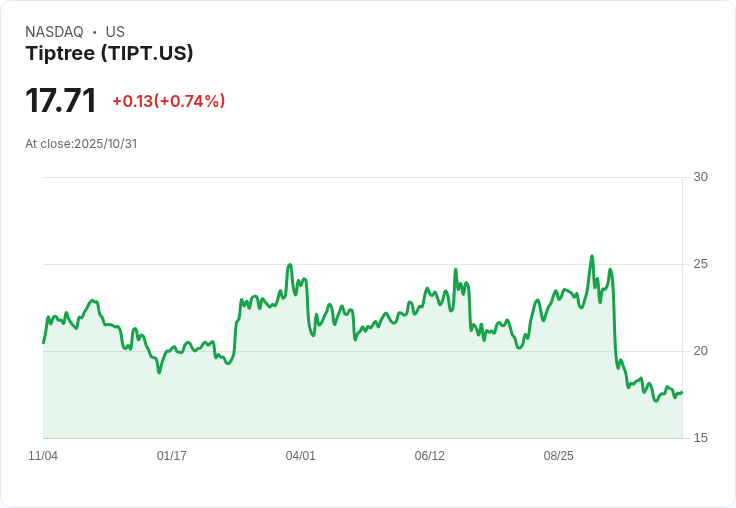Click the price spike just before 04/01
The width and height of the screenshot is (736, 508).
coord(290,265)
